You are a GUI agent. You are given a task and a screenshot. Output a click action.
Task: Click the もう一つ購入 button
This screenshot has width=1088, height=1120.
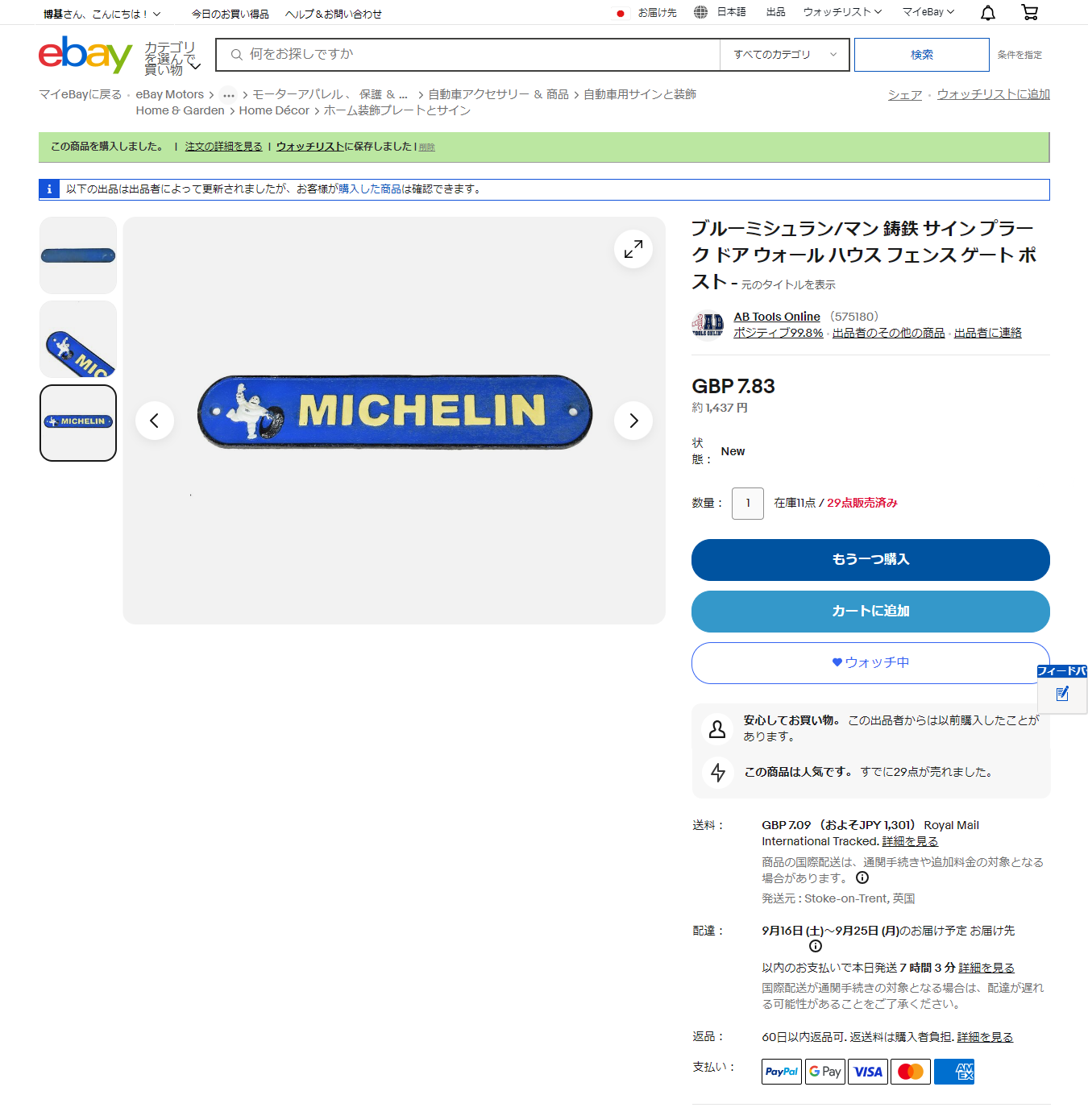(x=870, y=559)
